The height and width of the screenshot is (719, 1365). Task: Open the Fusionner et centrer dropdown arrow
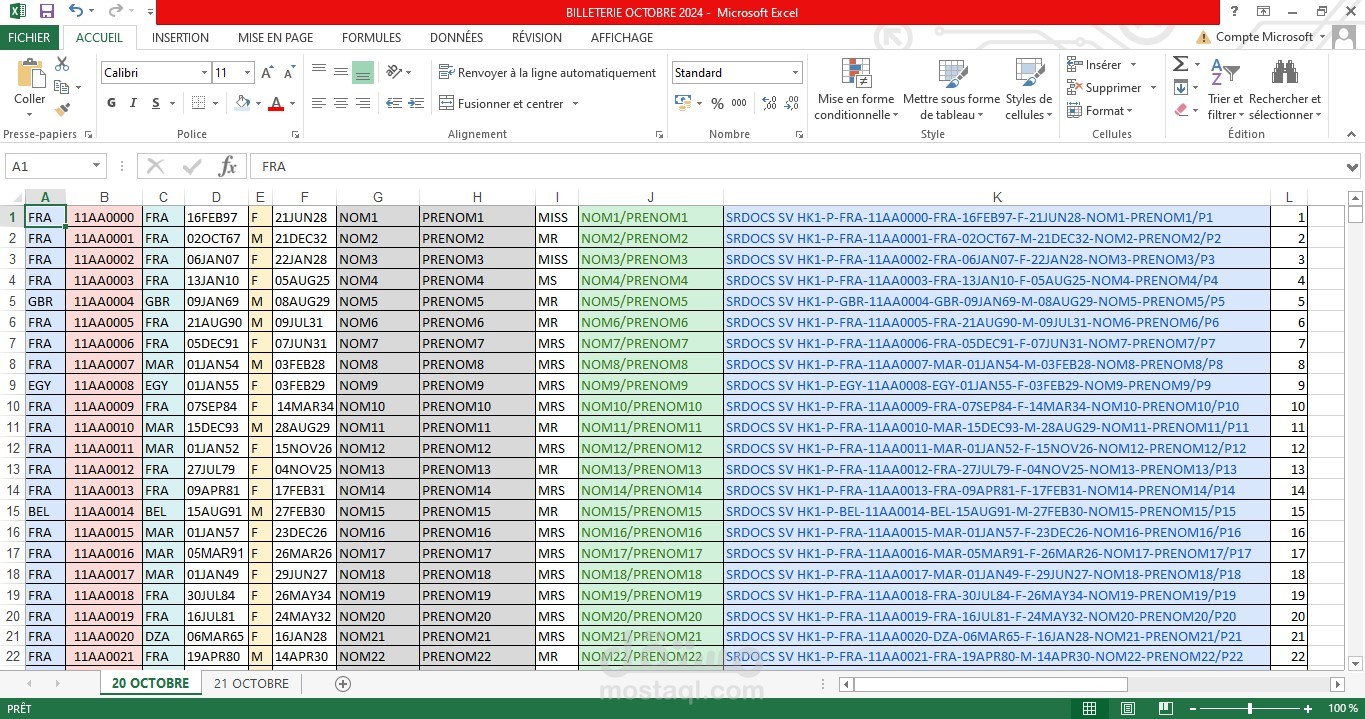[574, 103]
